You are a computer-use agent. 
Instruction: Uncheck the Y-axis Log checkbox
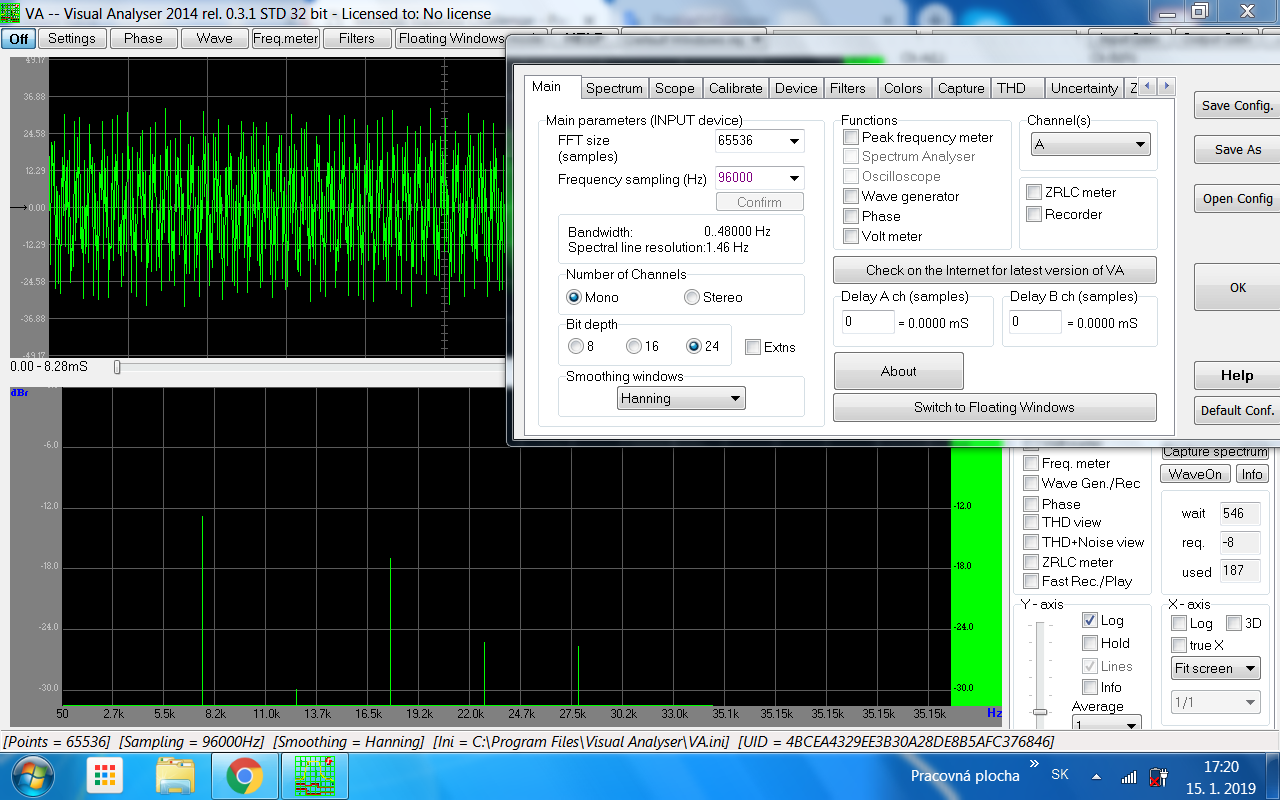tap(1090, 620)
